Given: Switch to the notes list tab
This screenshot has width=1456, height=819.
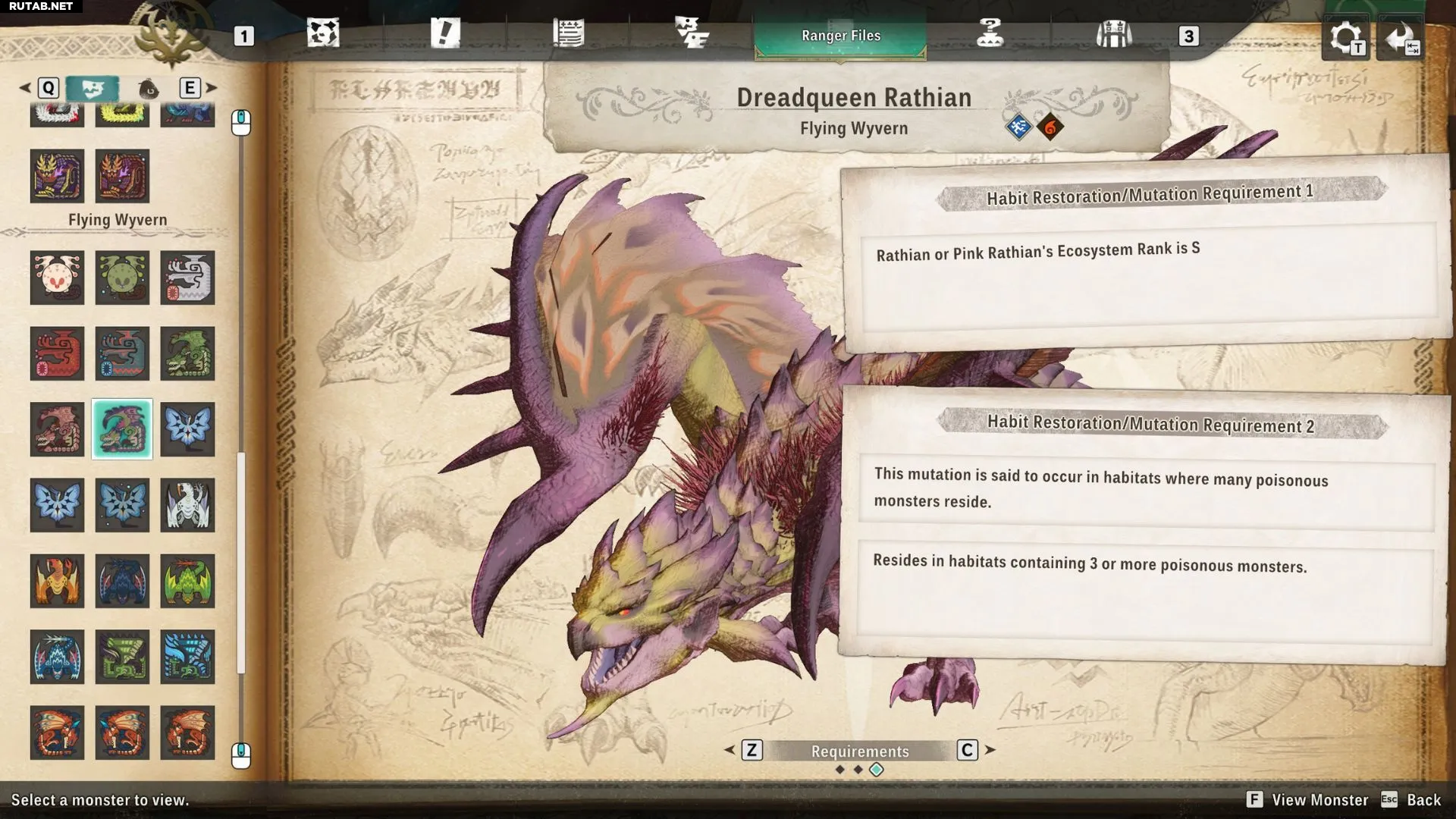Looking at the screenshot, I should [568, 34].
